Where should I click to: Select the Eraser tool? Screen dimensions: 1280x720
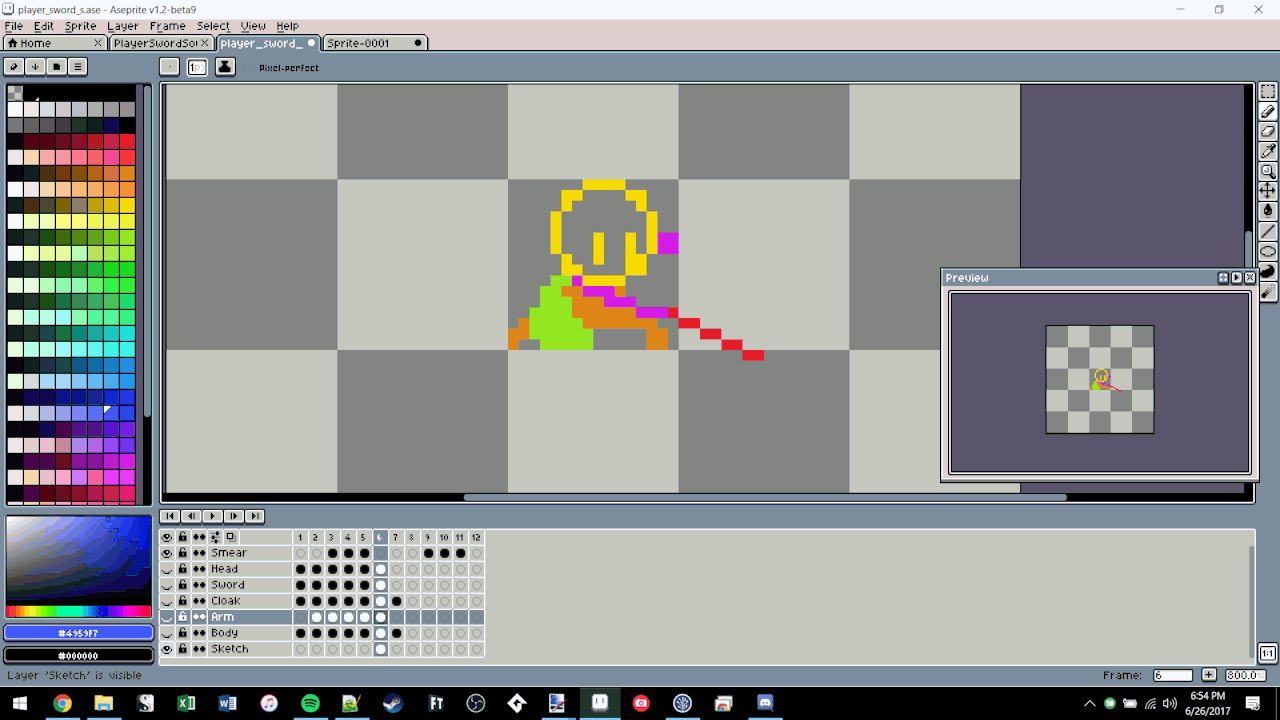tap(1268, 131)
